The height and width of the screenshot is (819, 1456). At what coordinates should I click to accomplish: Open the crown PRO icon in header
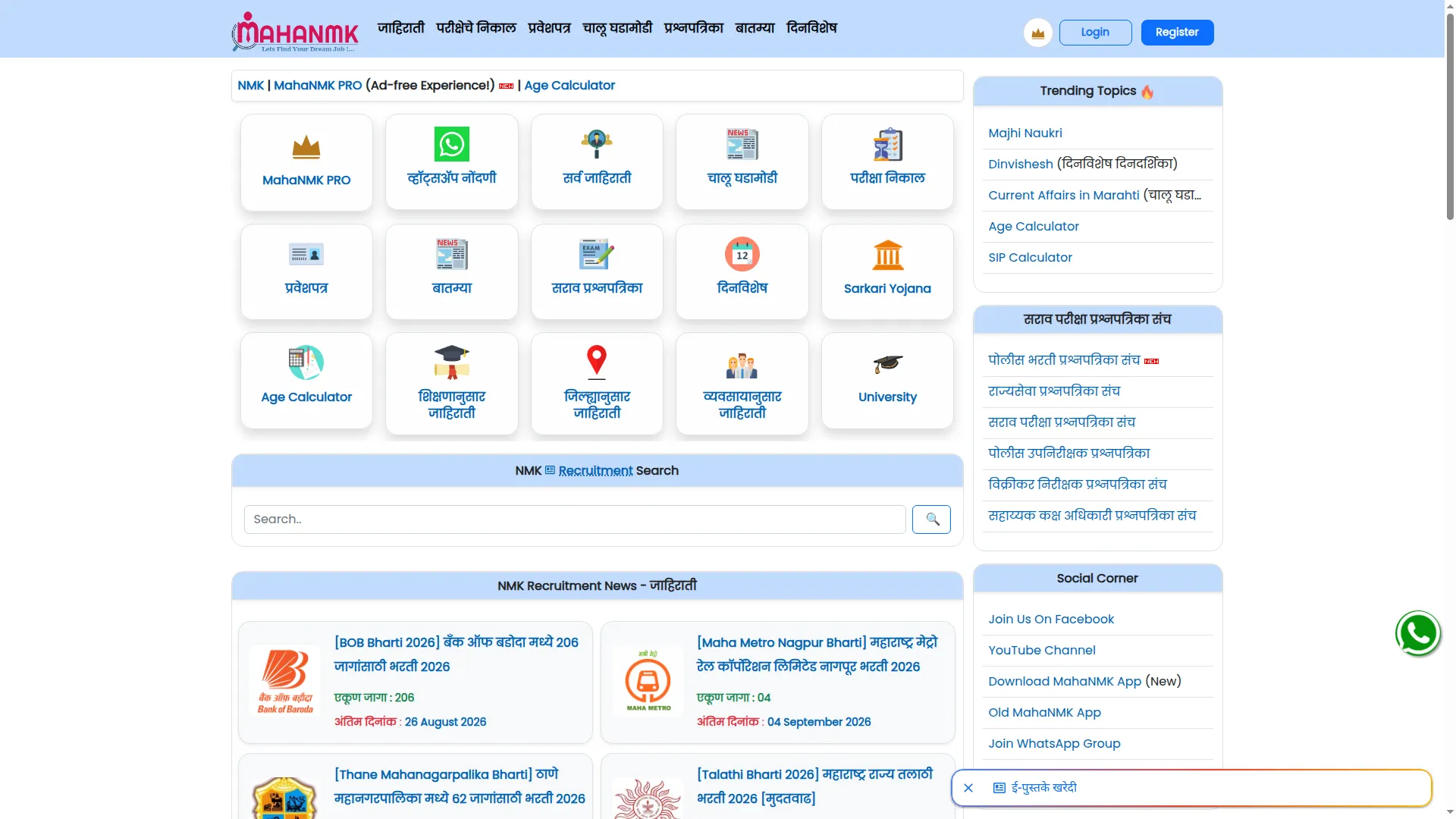(x=1037, y=33)
